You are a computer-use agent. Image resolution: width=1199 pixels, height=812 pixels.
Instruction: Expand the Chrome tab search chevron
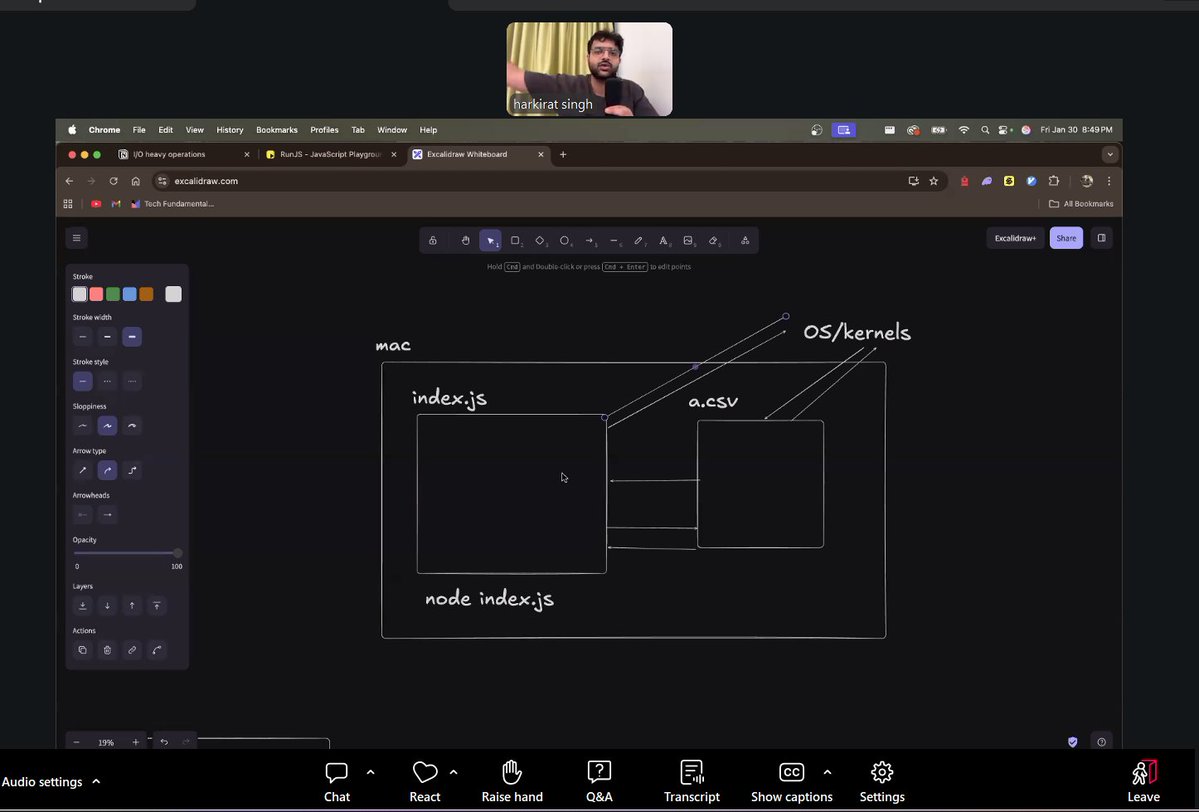click(x=1110, y=154)
